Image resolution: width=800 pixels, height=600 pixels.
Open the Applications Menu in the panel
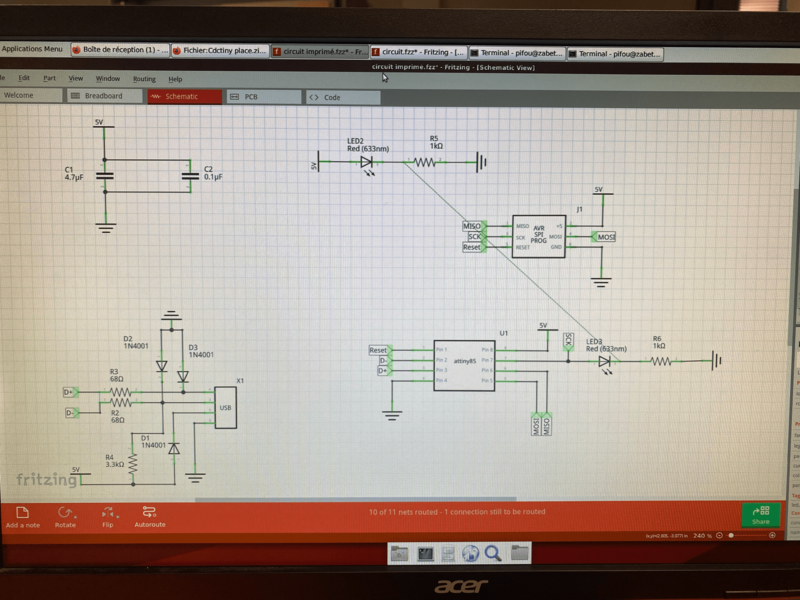click(33, 49)
